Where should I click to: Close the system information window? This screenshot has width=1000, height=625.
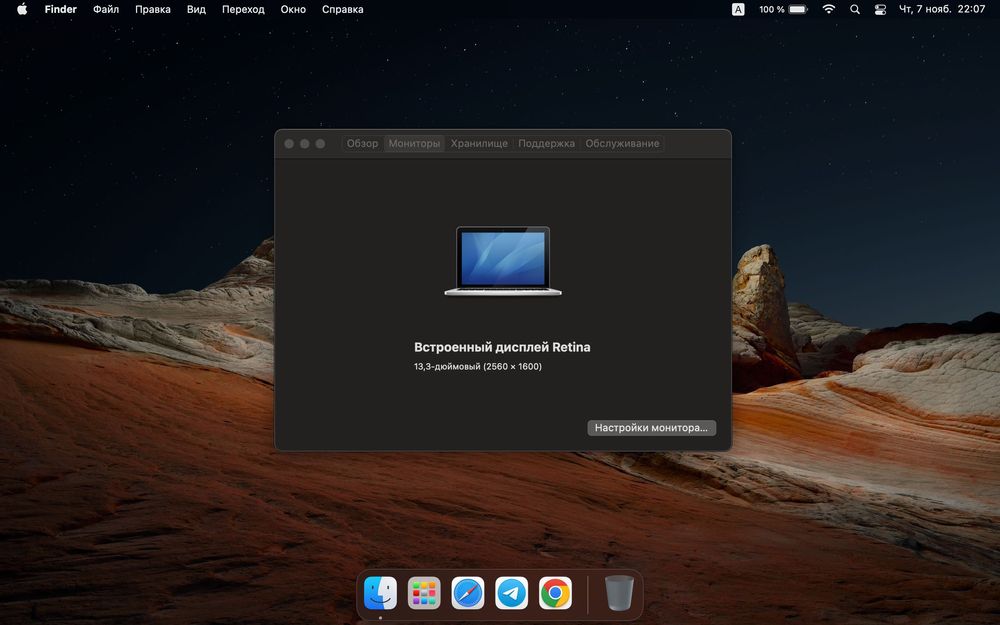[289, 144]
